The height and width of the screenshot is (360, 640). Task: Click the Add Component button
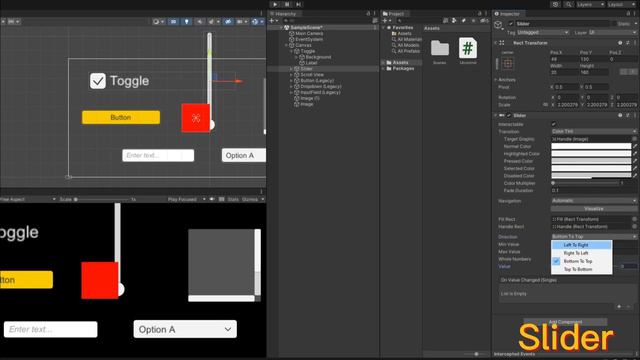click(565, 322)
